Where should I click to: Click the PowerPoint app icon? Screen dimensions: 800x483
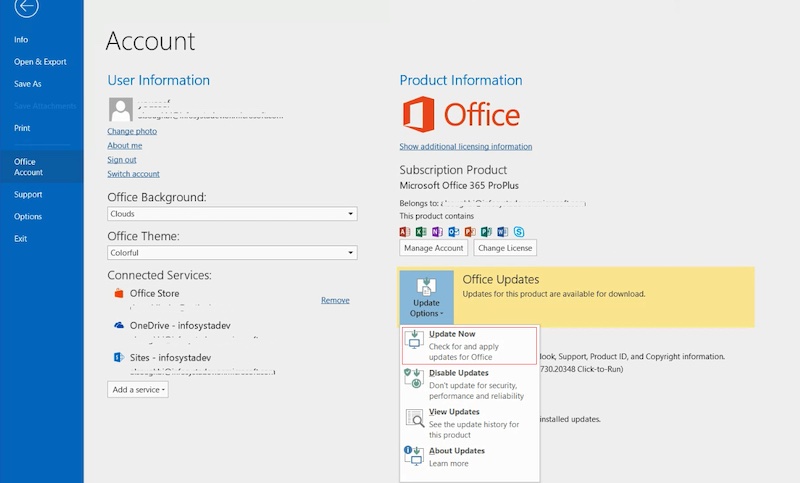(470, 232)
